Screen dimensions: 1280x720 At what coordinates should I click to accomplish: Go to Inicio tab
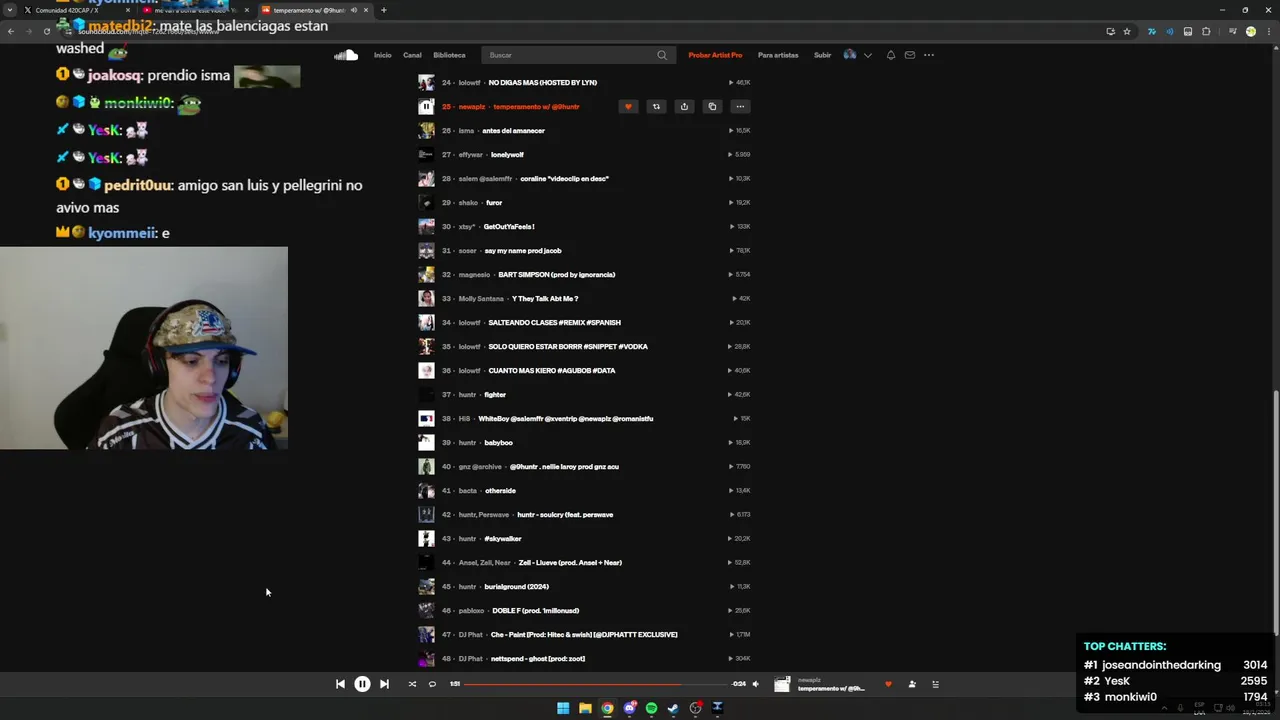[x=383, y=55]
